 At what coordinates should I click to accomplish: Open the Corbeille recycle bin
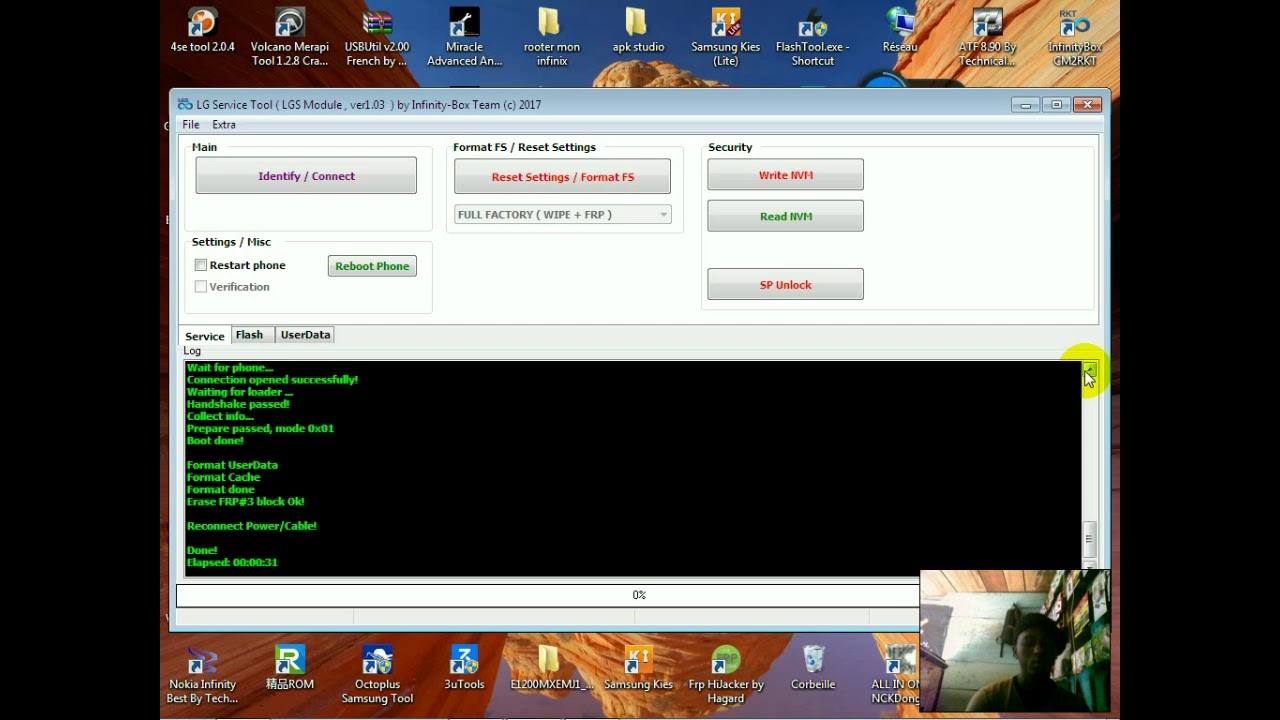(x=812, y=669)
